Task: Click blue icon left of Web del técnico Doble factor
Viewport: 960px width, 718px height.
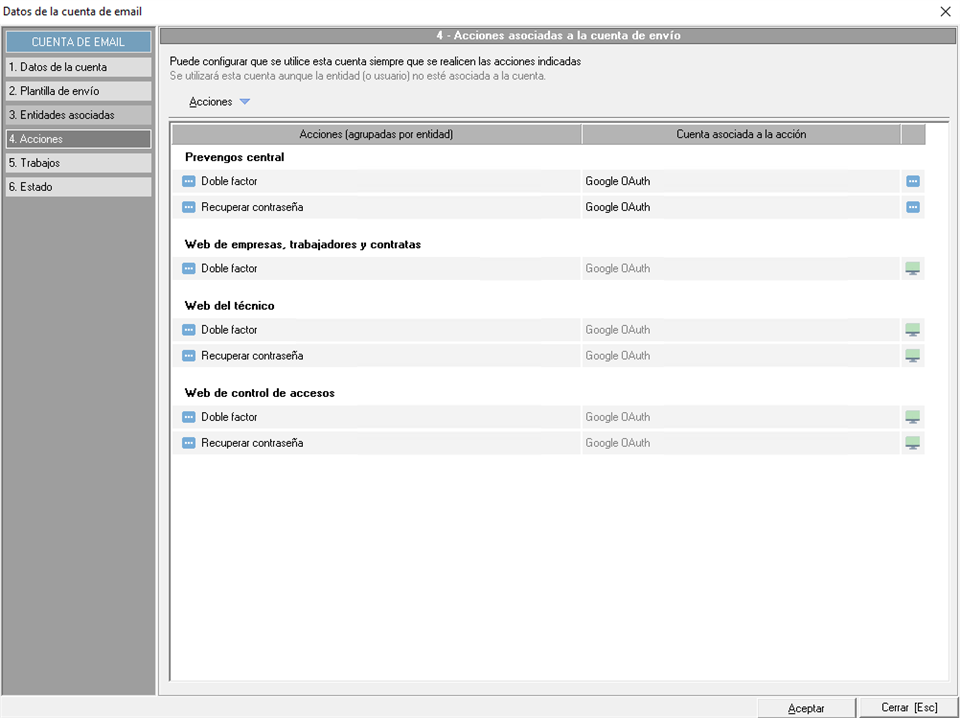Action: [189, 330]
